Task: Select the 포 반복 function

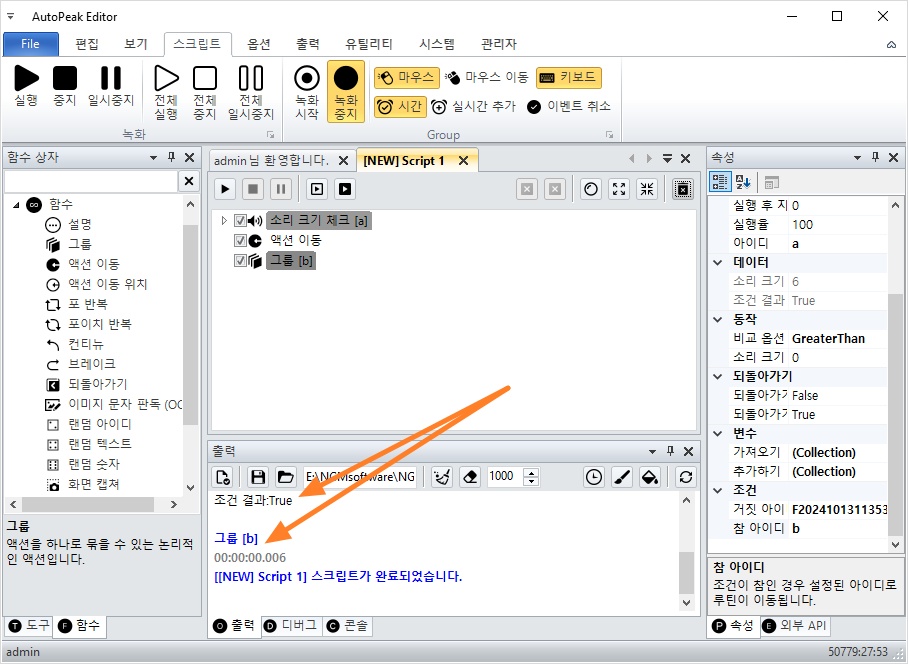Action: 76,305
